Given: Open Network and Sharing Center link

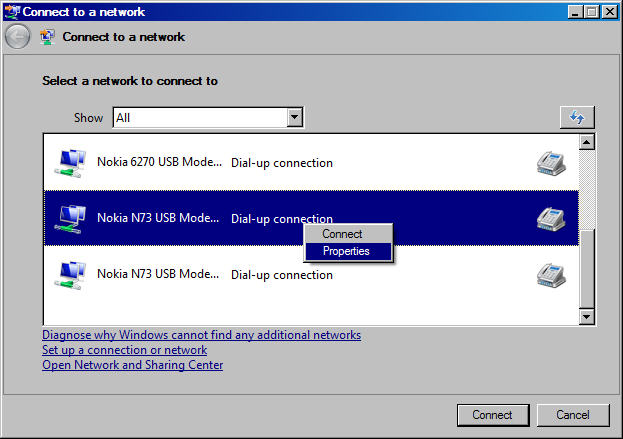Looking at the screenshot, I should [x=132, y=365].
